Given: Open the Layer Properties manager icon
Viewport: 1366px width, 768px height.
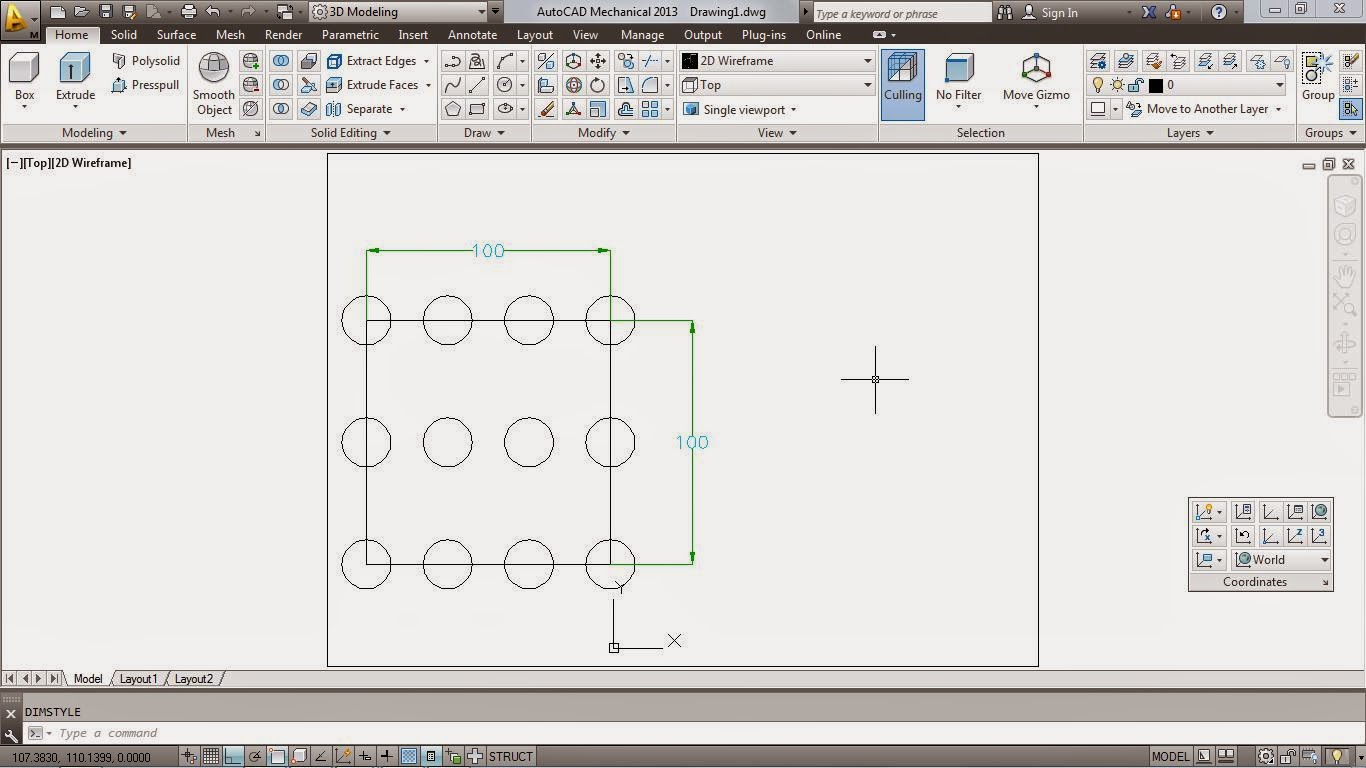Looking at the screenshot, I should pyautogui.click(x=1097, y=60).
